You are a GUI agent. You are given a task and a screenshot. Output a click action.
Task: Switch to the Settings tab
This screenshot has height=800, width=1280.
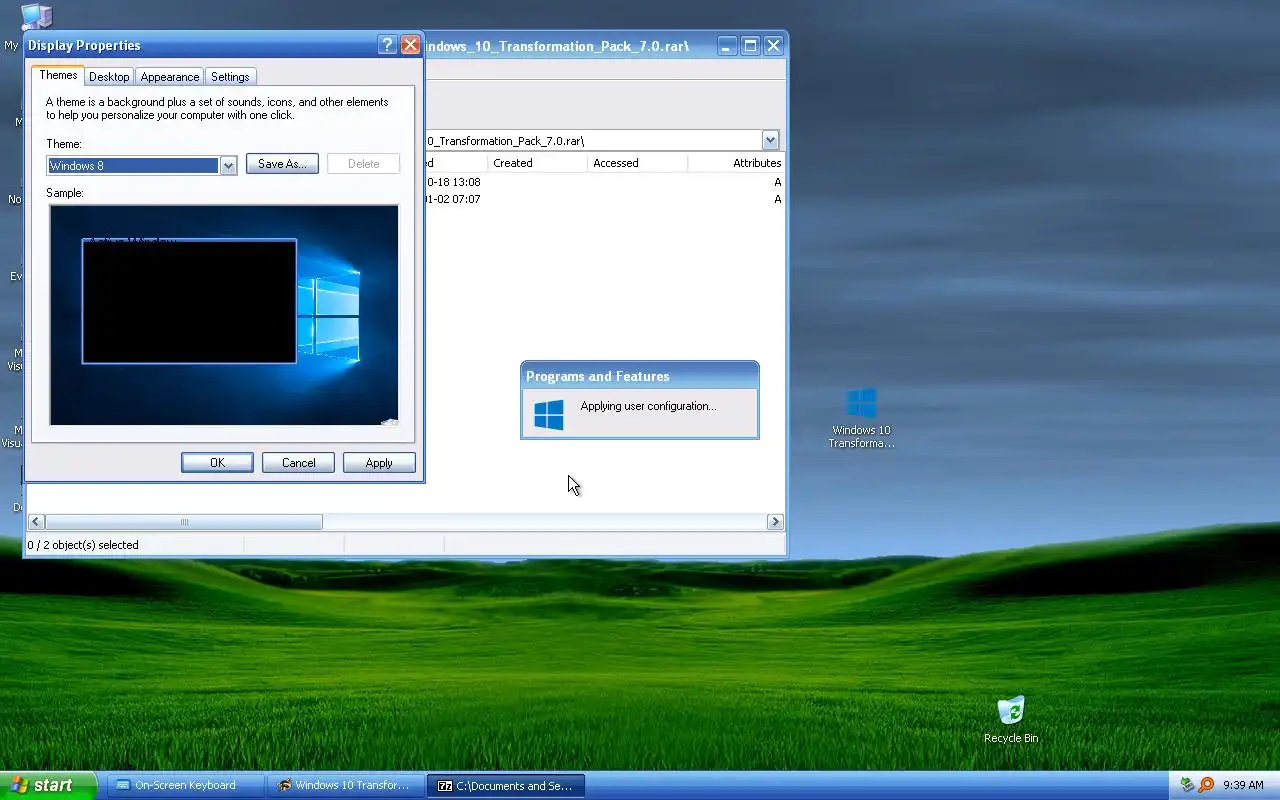[230, 77]
